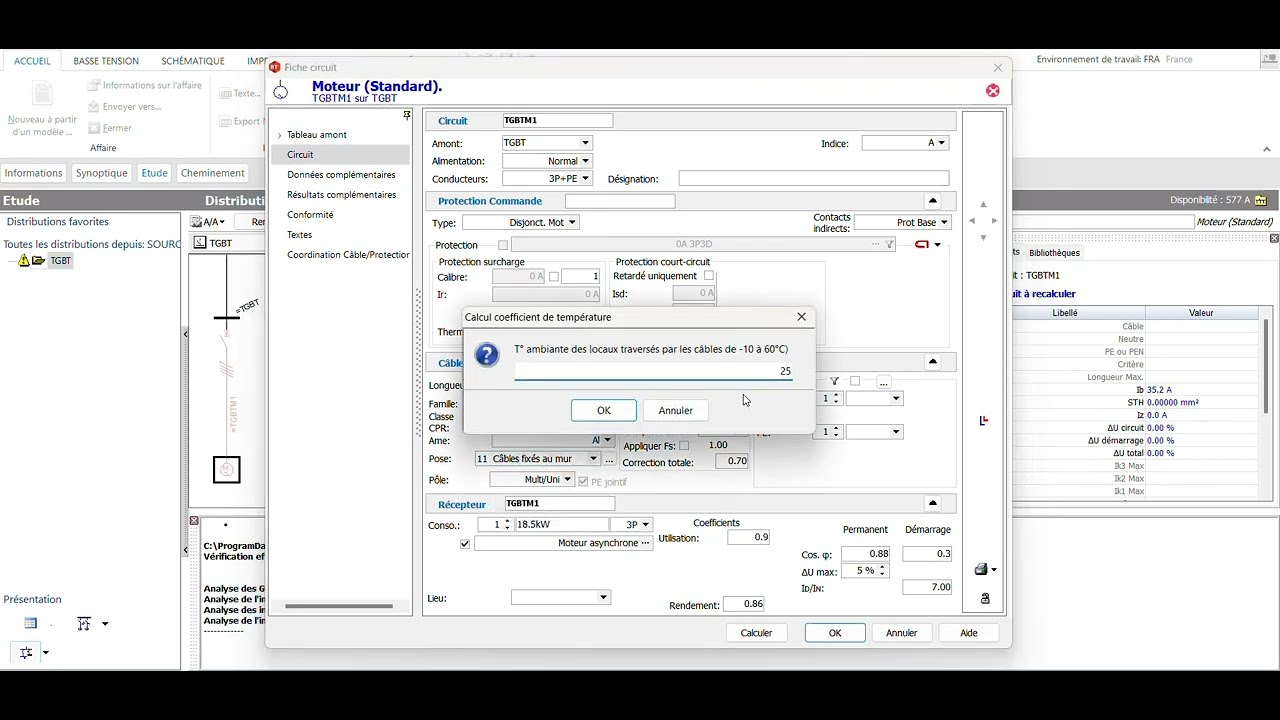Click the red error icon in Fiche circuit header
The width and height of the screenshot is (1280, 720).
pyautogui.click(x=992, y=91)
